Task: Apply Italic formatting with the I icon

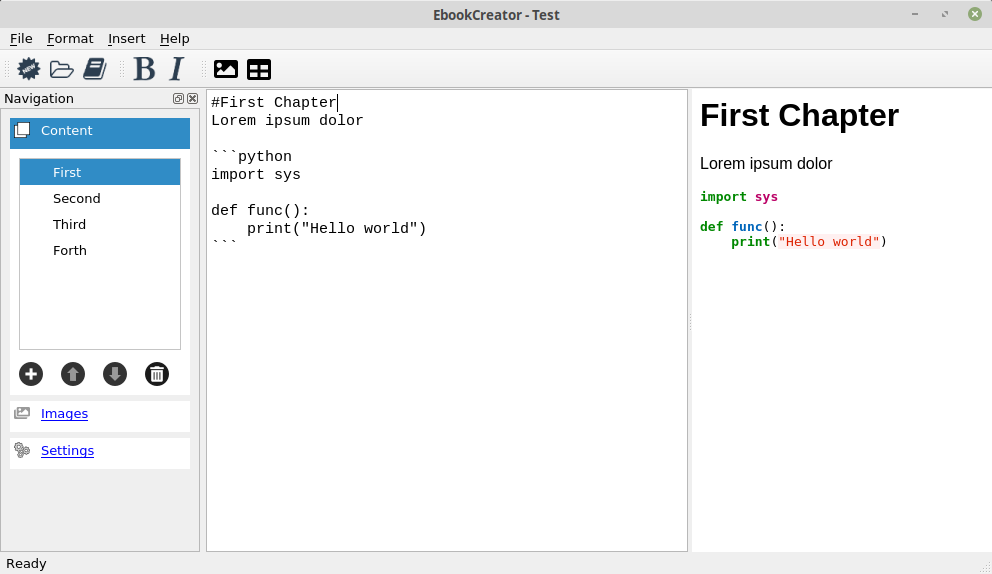Action: [177, 69]
